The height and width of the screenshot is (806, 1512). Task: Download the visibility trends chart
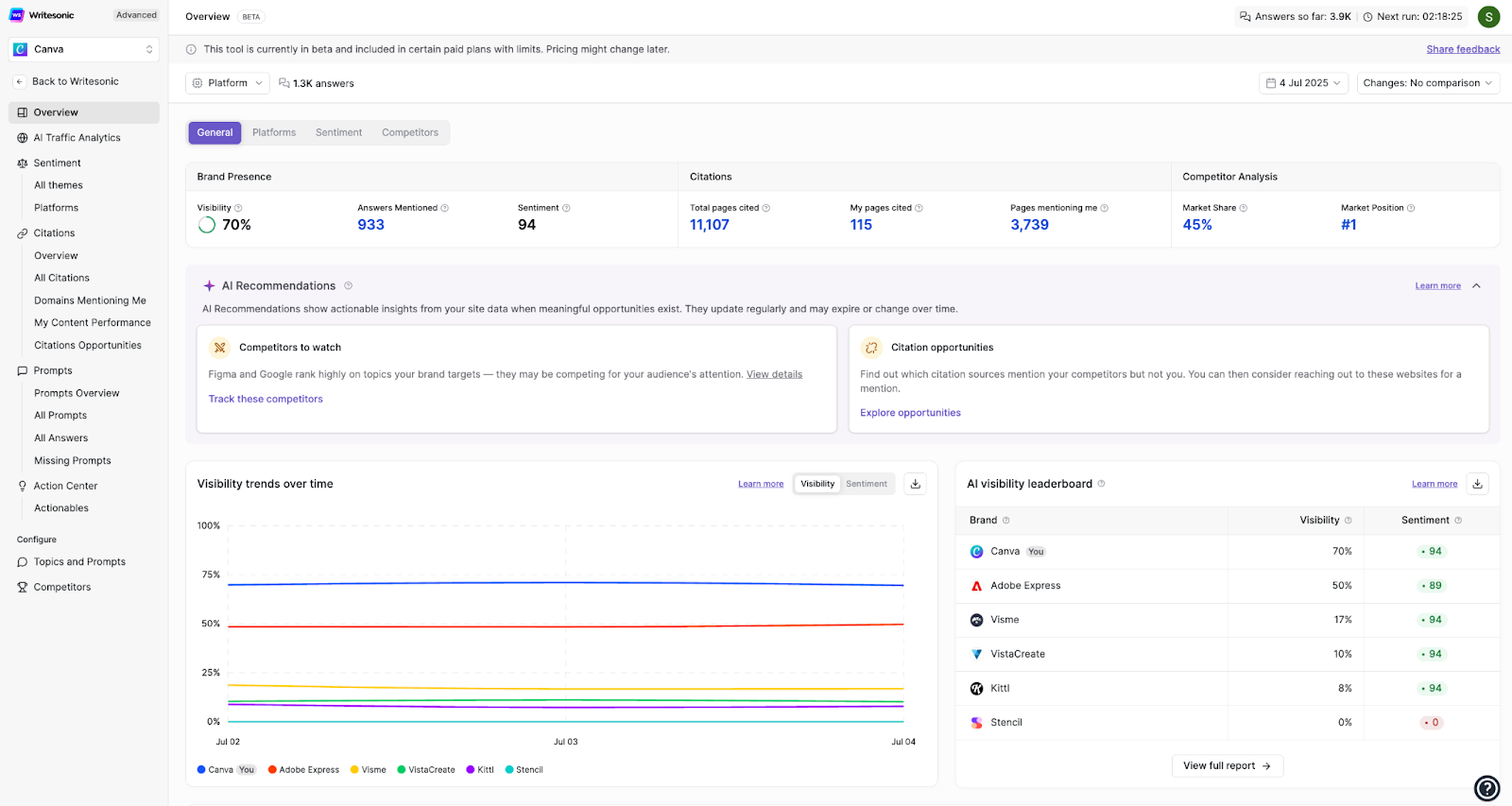point(915,484)
